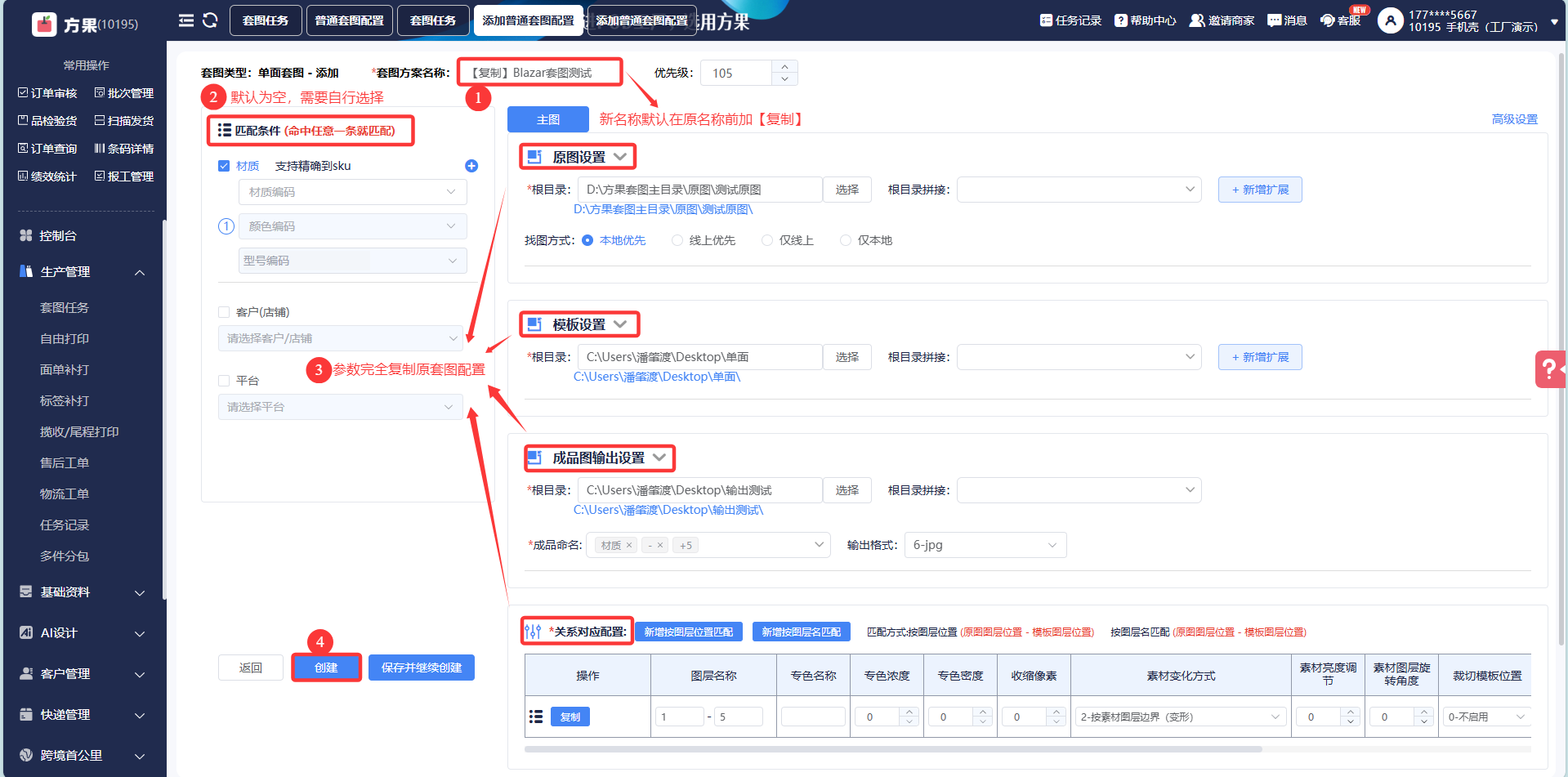Check the 平台 checkbox
The width and height of the screenshot is (1568, 777).
[224, 381]
